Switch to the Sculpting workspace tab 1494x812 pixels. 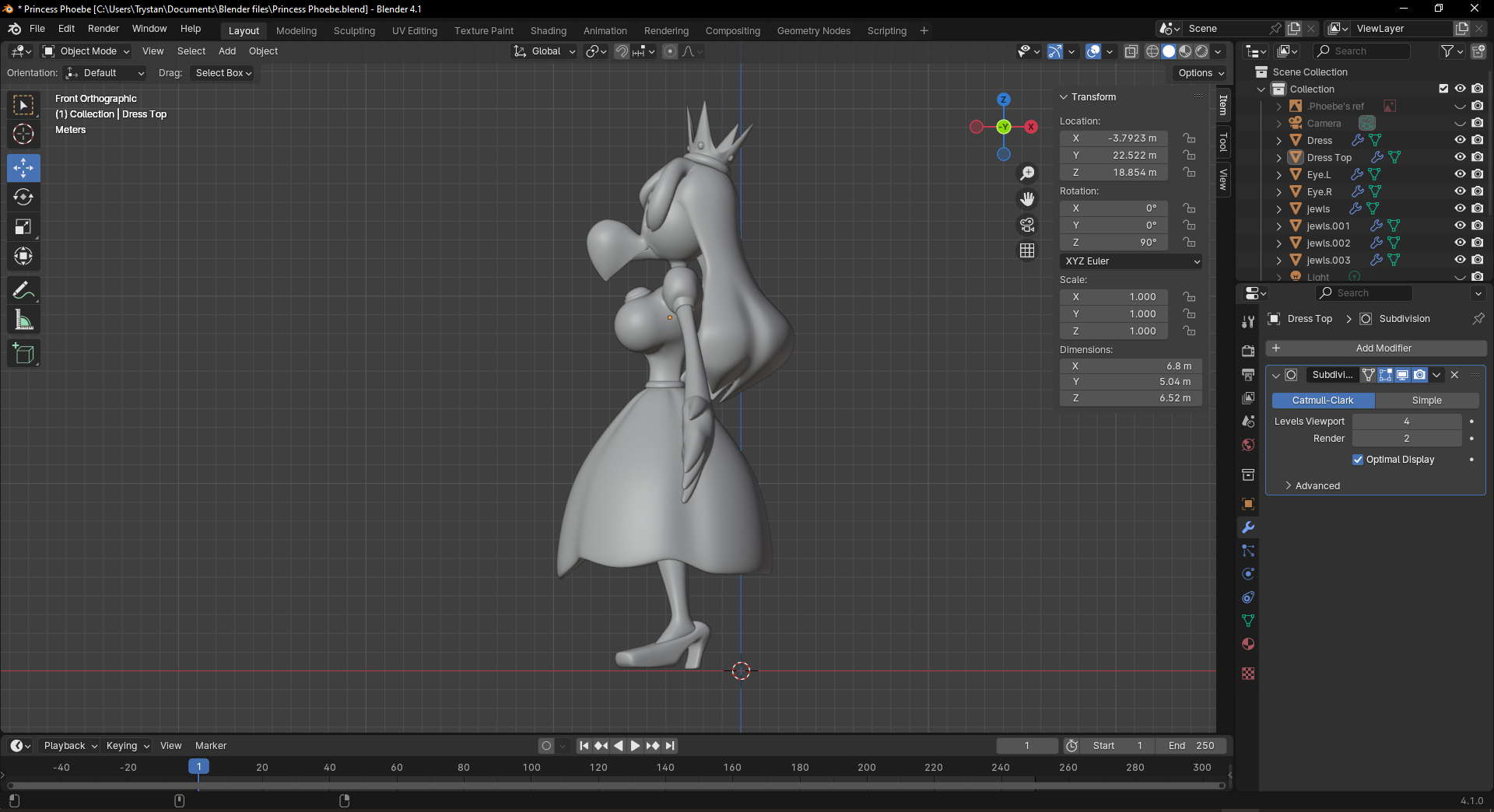click(354, 31)
